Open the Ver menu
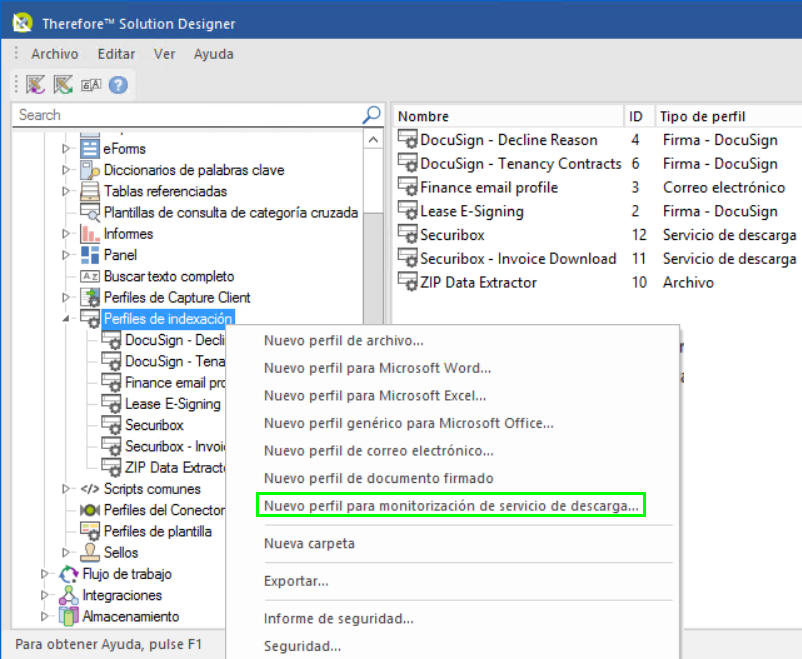802x659 pixels. pos(164,54)
